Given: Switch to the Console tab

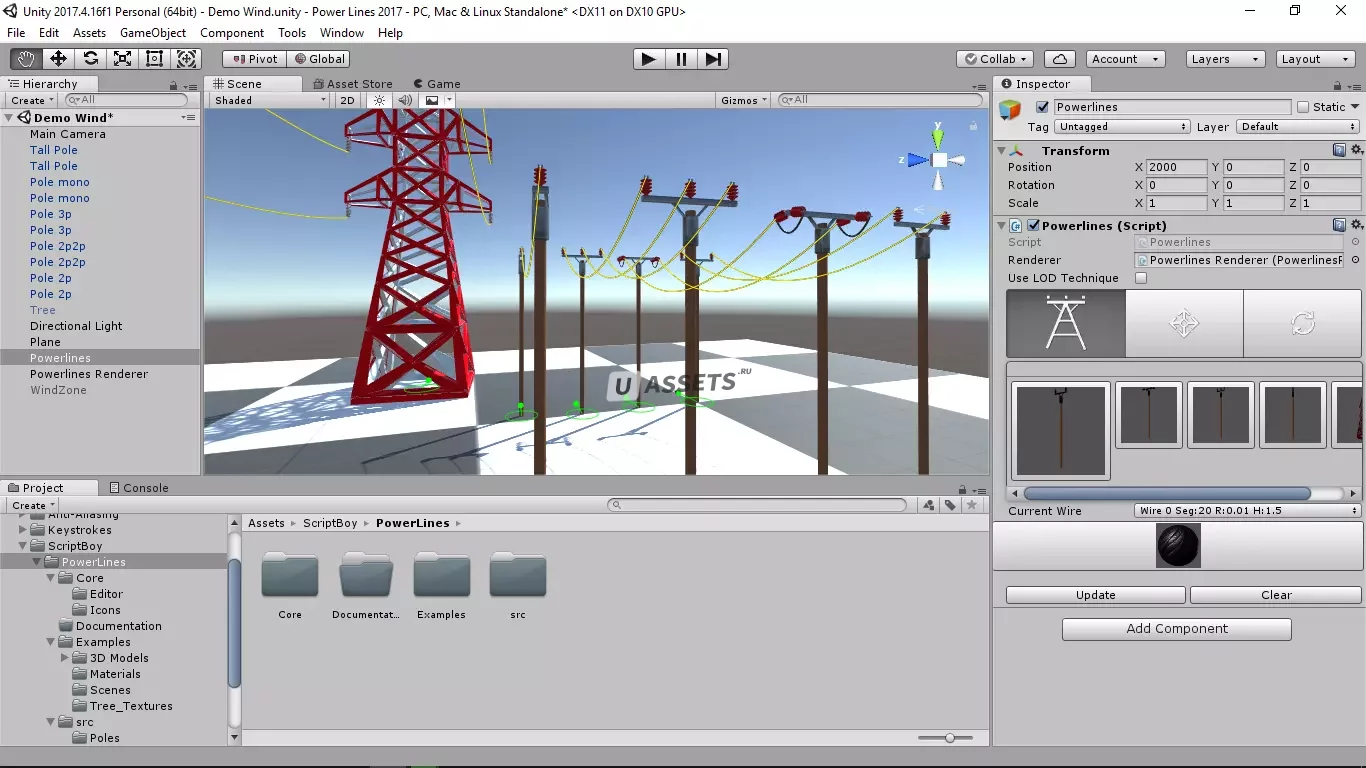Looking at the screenshot, I should 138,488.
